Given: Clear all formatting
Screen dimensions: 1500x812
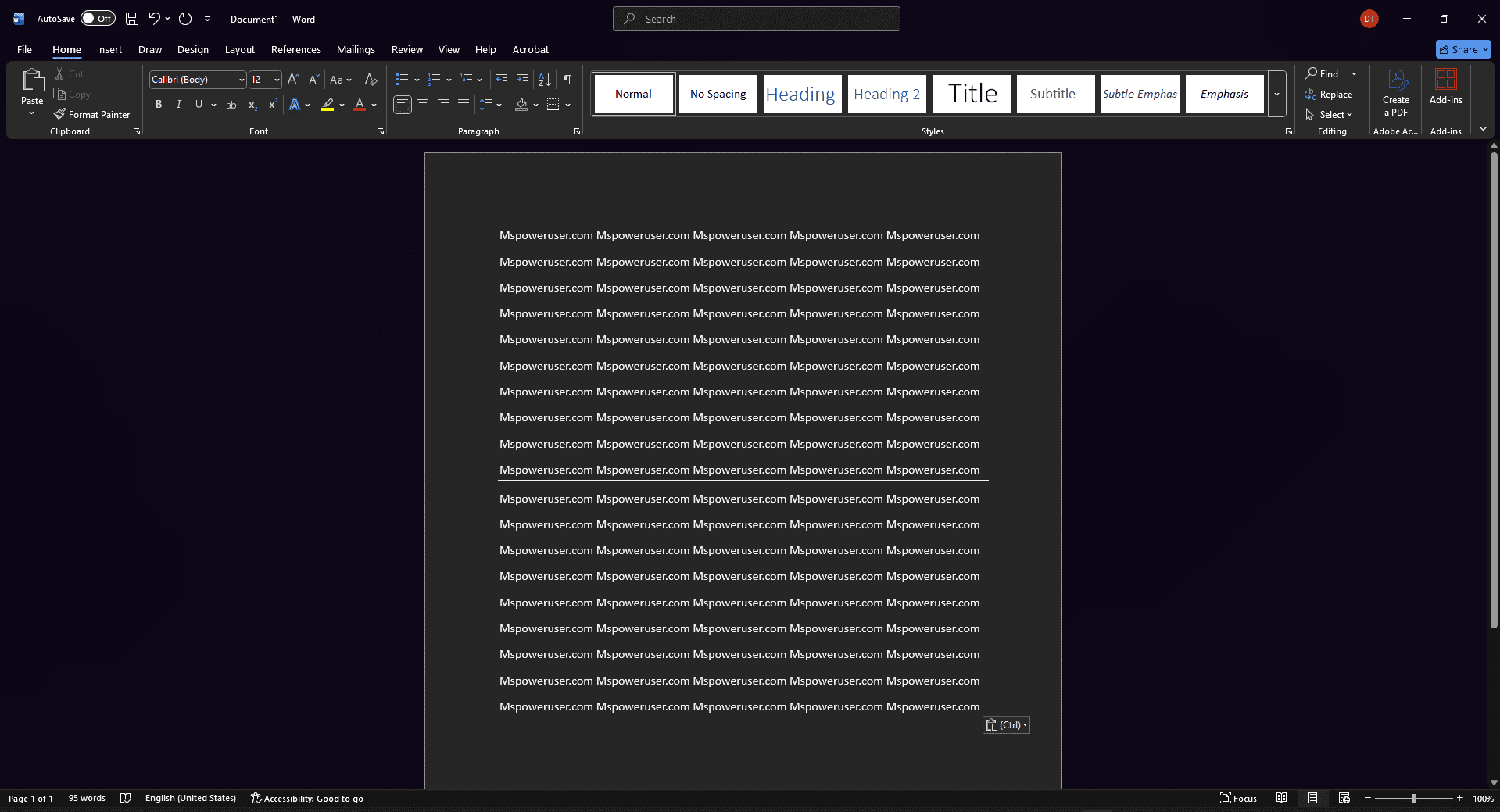Looking at the screenshot, I should (370, 79).
